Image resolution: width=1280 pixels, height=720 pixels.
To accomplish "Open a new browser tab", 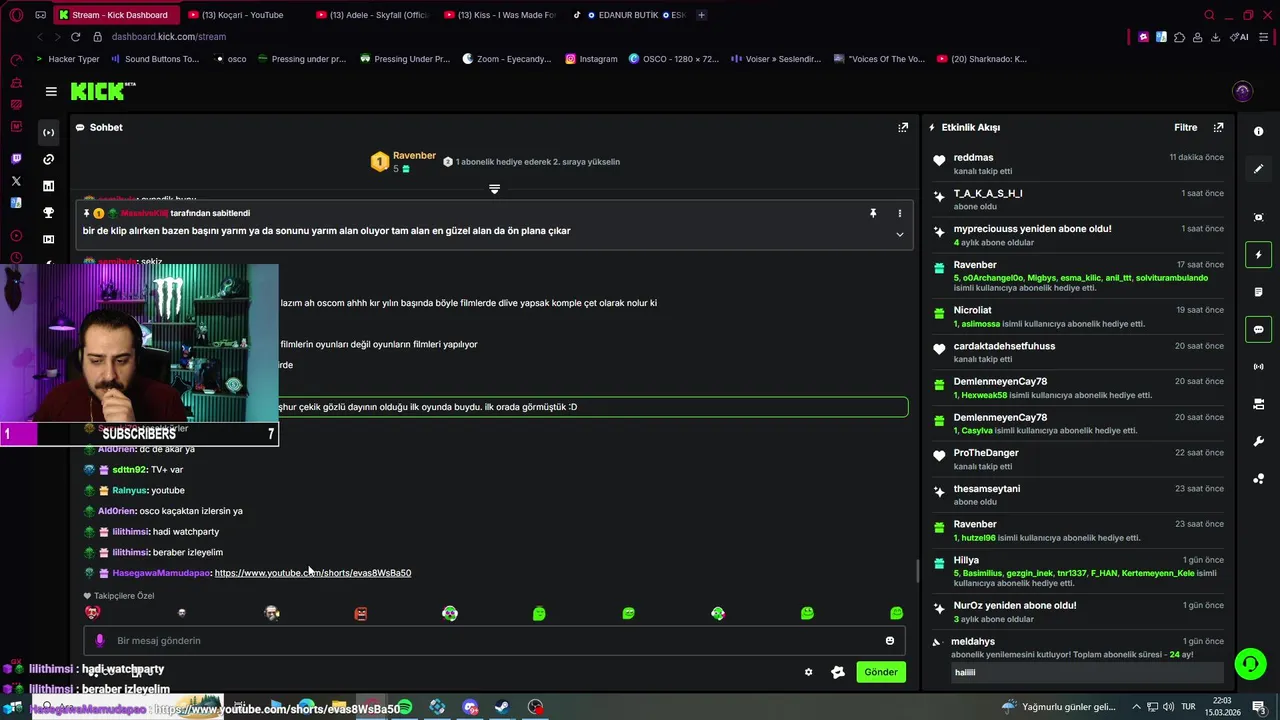I will click(x=701, y=15).
